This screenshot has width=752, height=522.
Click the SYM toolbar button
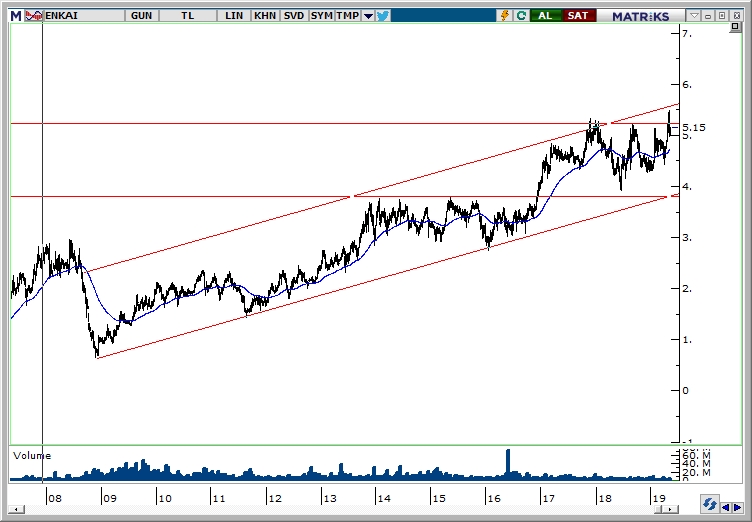coord(321,16)
